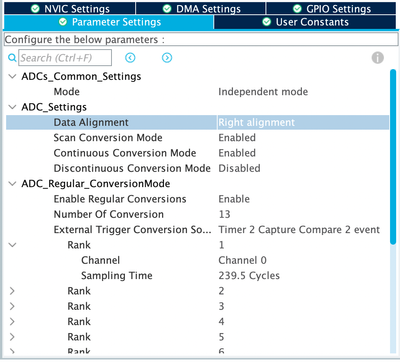
Task: Focus the Search (Ctrl+F) field
Action: (65, 58)
